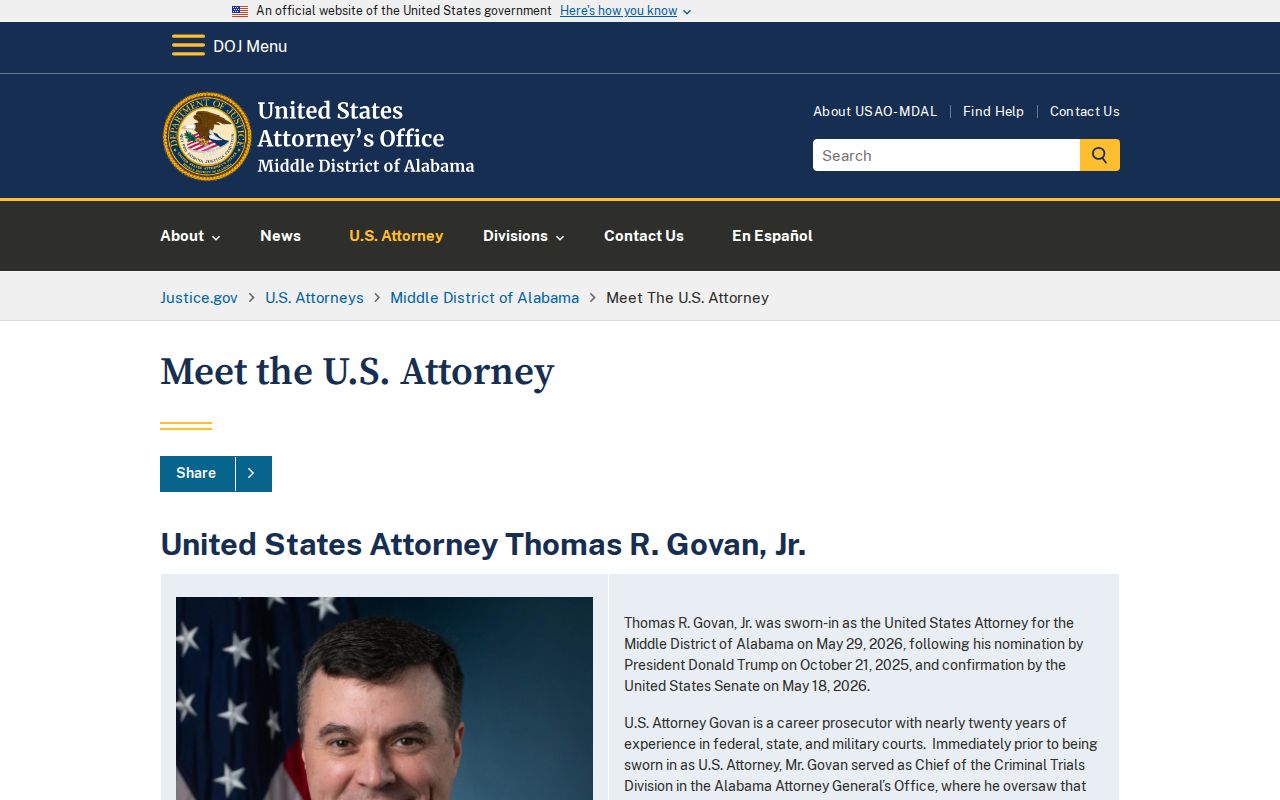Image resolution: width=1280 pixels, height=800 pixels.
Task: Click the Department of Justice seal logo
Action: point(207,137)
